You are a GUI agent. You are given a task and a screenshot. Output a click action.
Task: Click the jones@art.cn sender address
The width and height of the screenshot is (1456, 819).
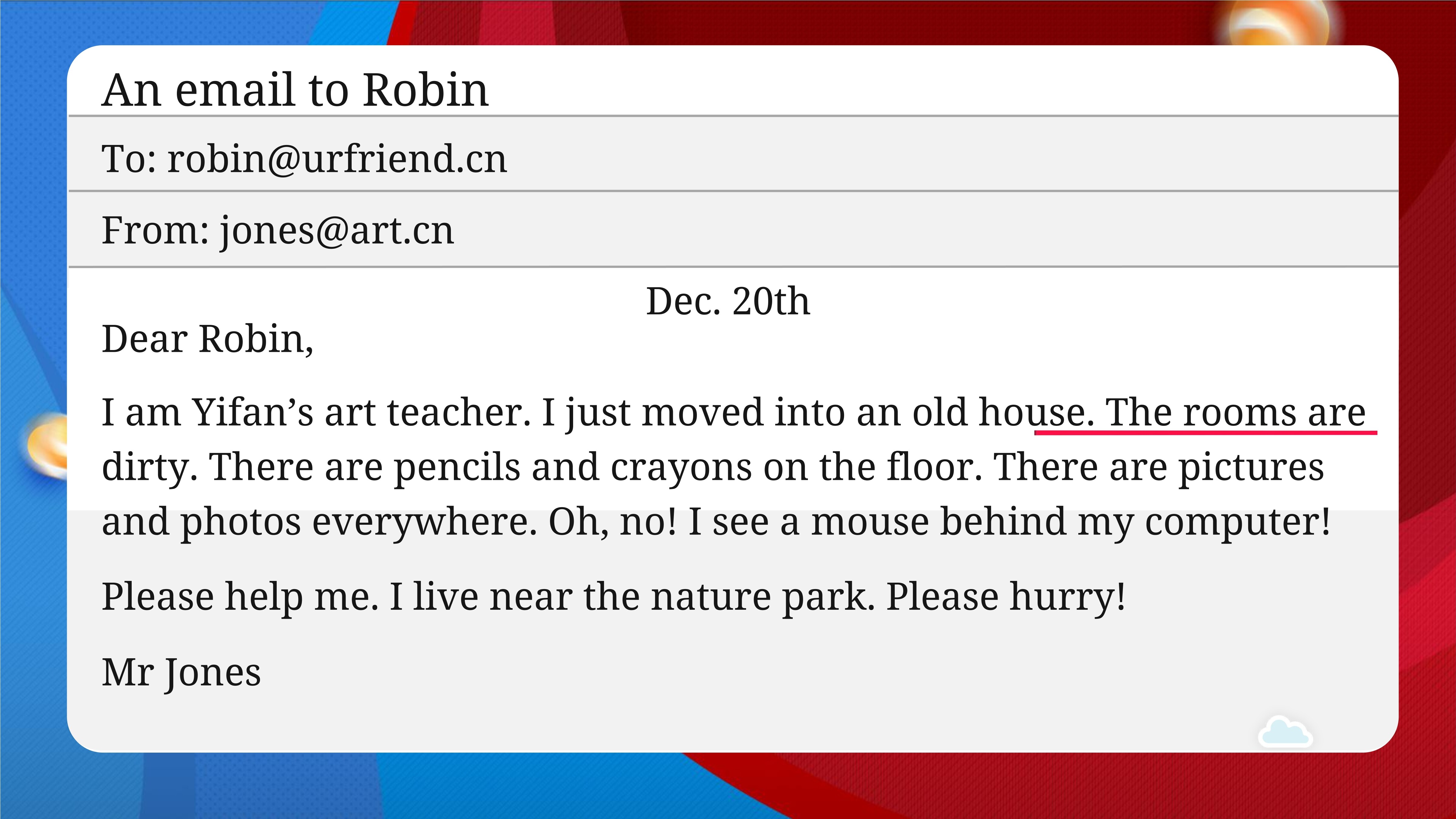pos(337,231)
